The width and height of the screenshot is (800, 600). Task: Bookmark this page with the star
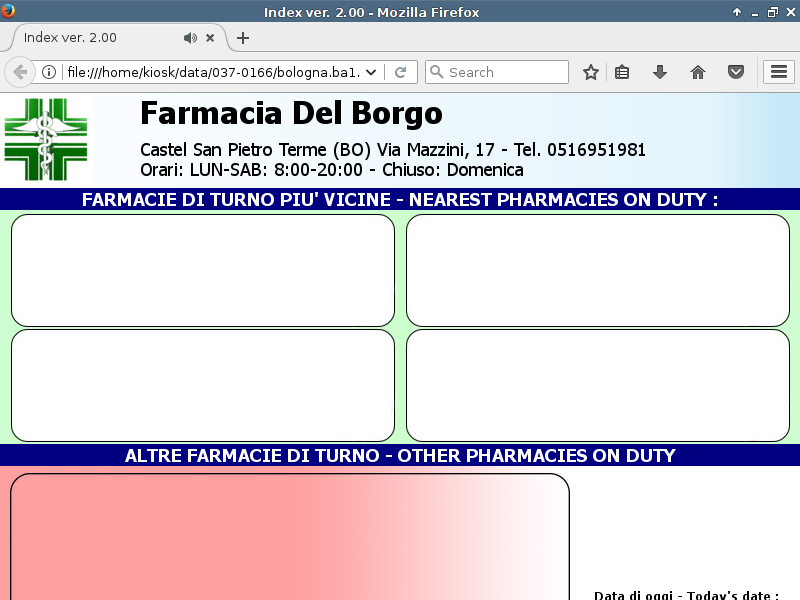click(591, 72)
